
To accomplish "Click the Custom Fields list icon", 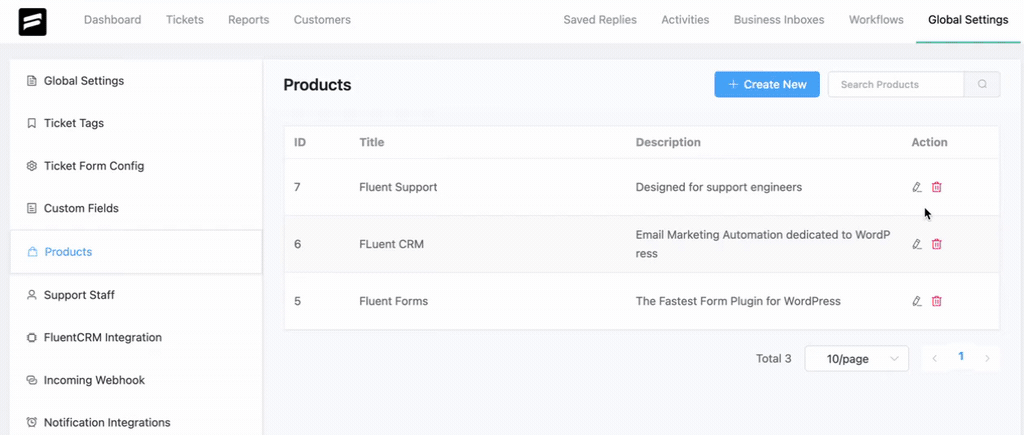I will 31,209.
